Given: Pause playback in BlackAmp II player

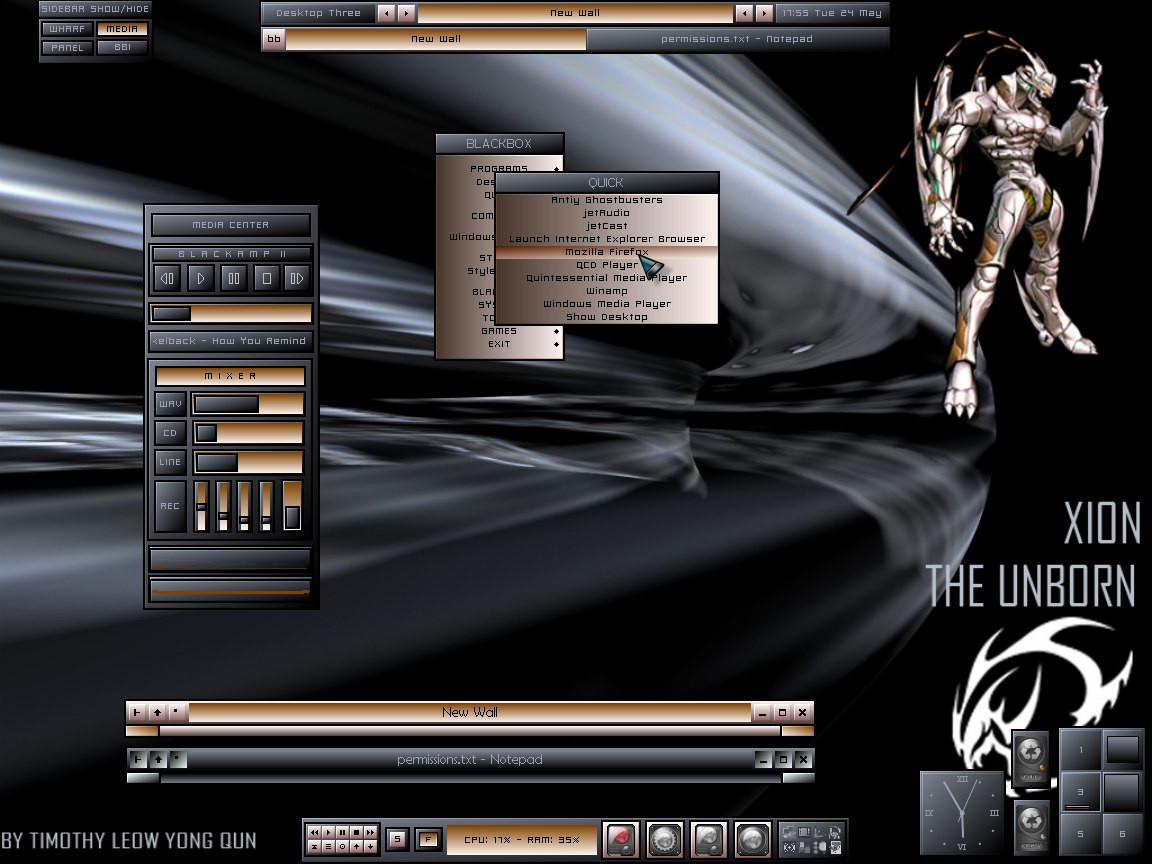Looking at the screenshot, I should click(x=234, y=278).
